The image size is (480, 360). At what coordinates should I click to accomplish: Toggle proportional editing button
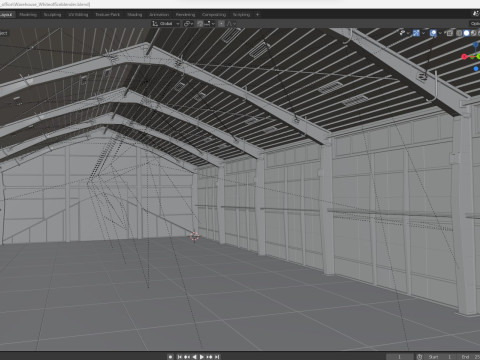point(221,24)
